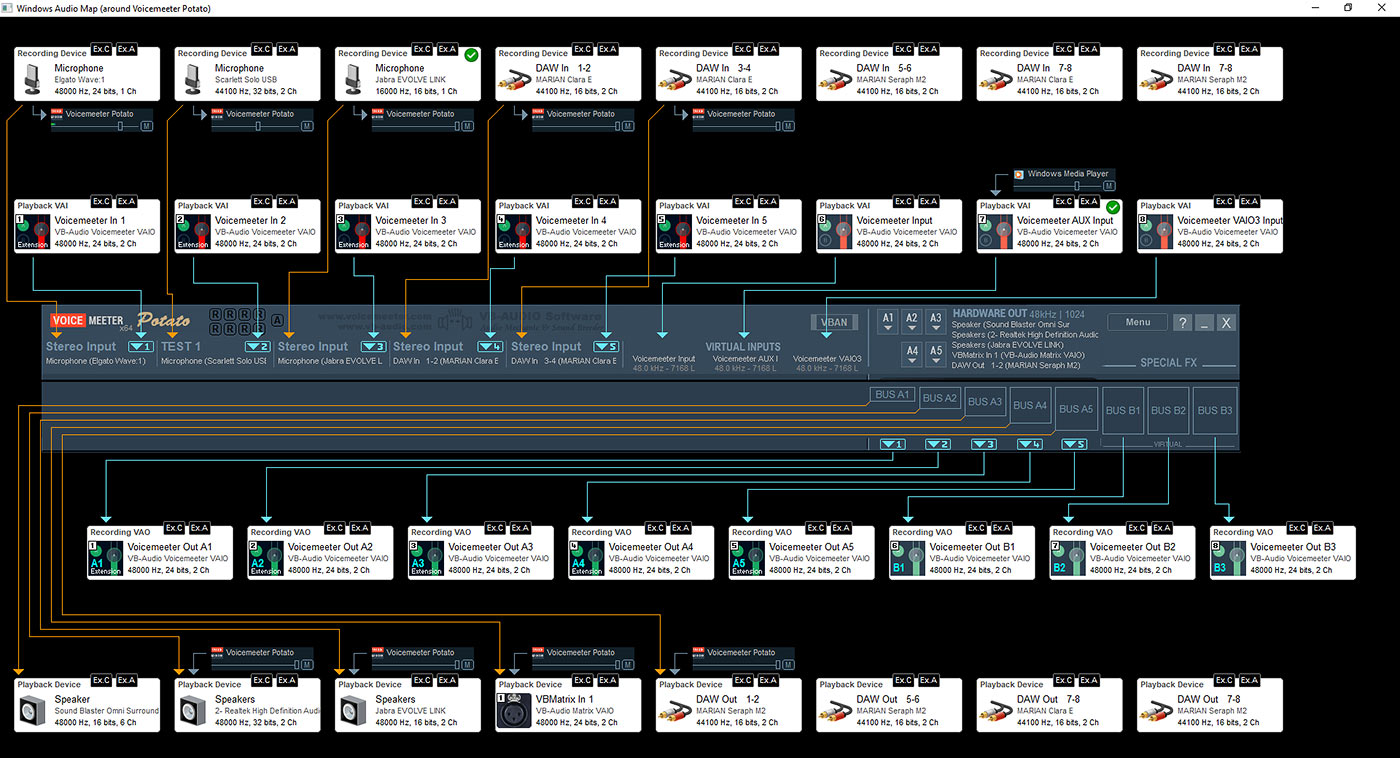The image size is (1400, 758).
Task: Select the BUS A1 tab
Action: (x=892, y=394)
